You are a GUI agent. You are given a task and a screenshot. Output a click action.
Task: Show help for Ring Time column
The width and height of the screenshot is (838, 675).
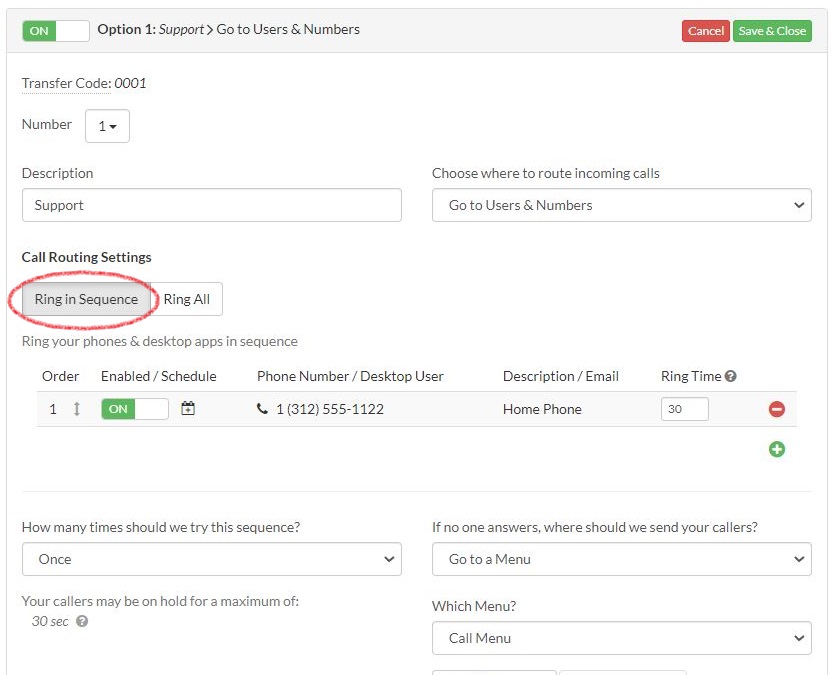[731, 377]
